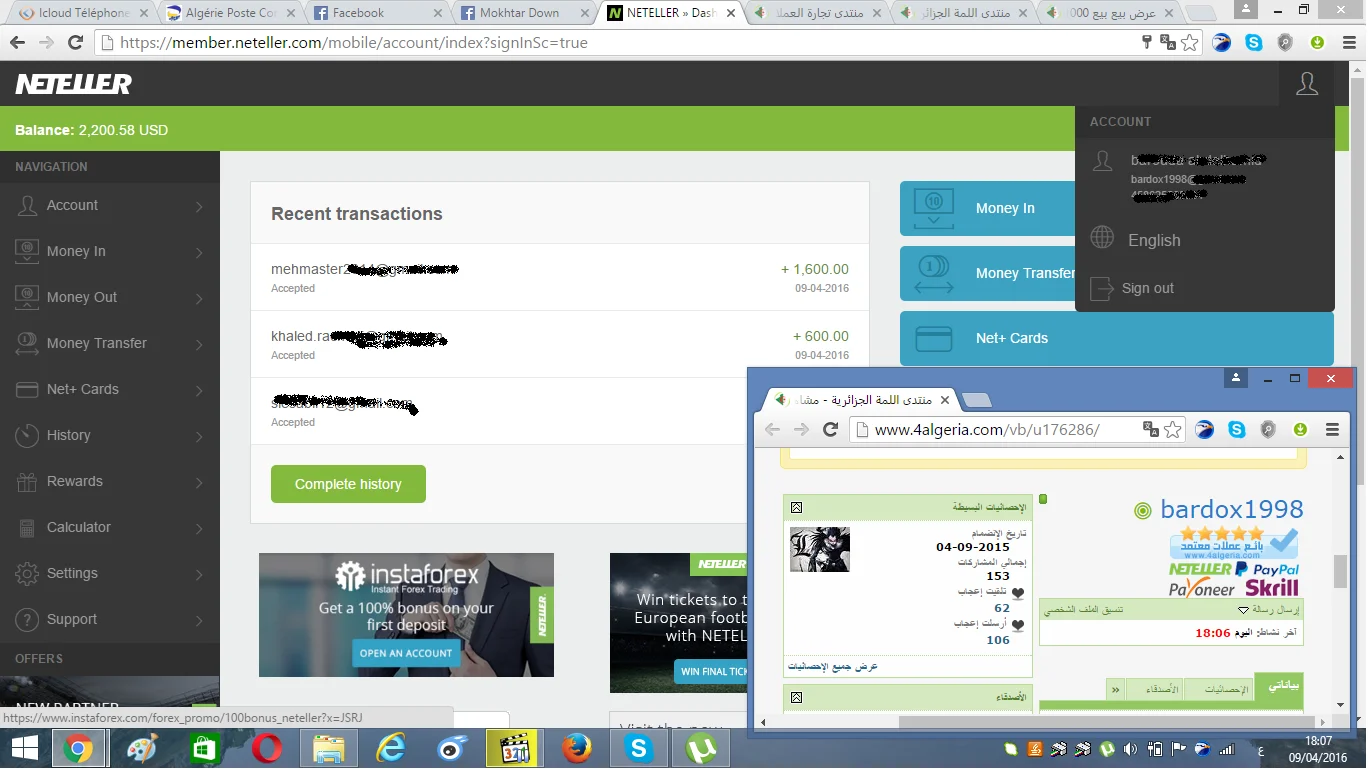Screen dimensions: 1368x769
Task: Click the Net+ Cards tile card icon
Action: click(x=933, y=339)
